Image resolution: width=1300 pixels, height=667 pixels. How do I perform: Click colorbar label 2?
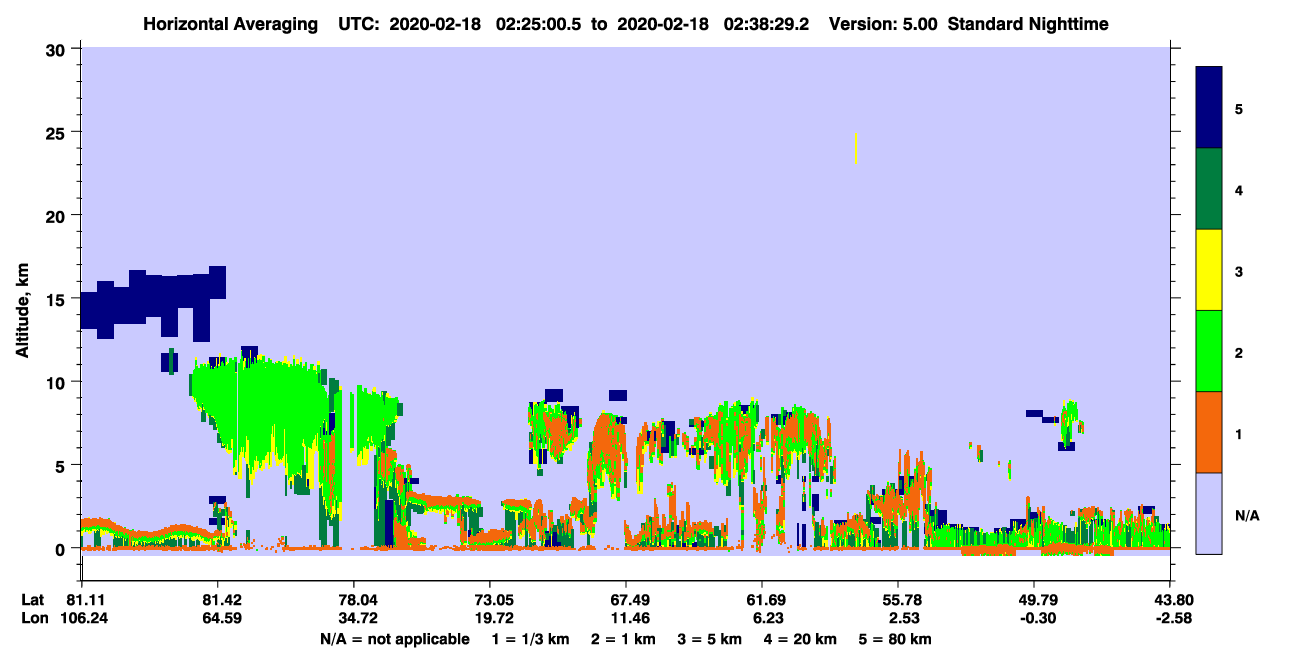(1238, 352)
